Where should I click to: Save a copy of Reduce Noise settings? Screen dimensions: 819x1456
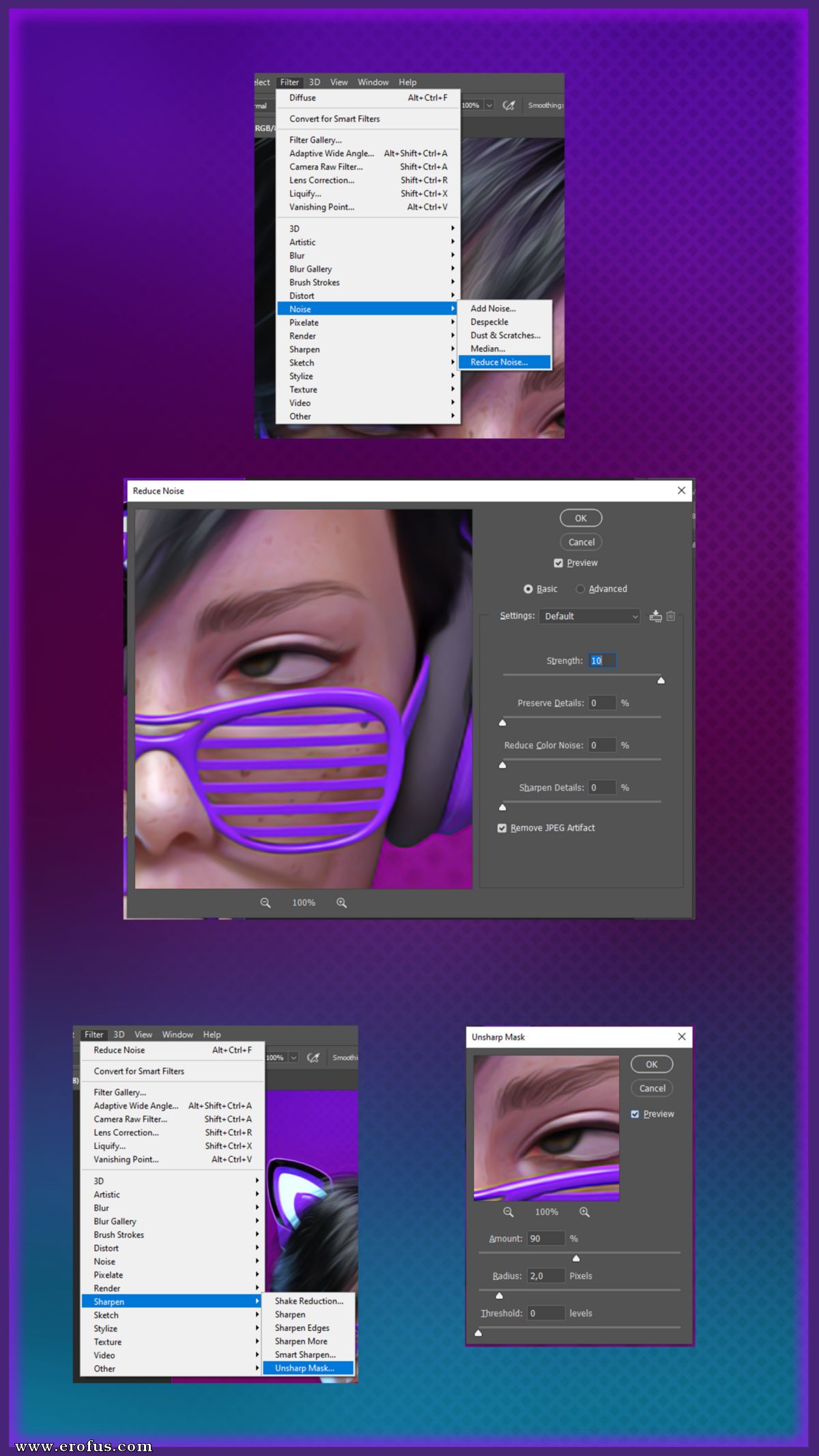coord(656,616)
